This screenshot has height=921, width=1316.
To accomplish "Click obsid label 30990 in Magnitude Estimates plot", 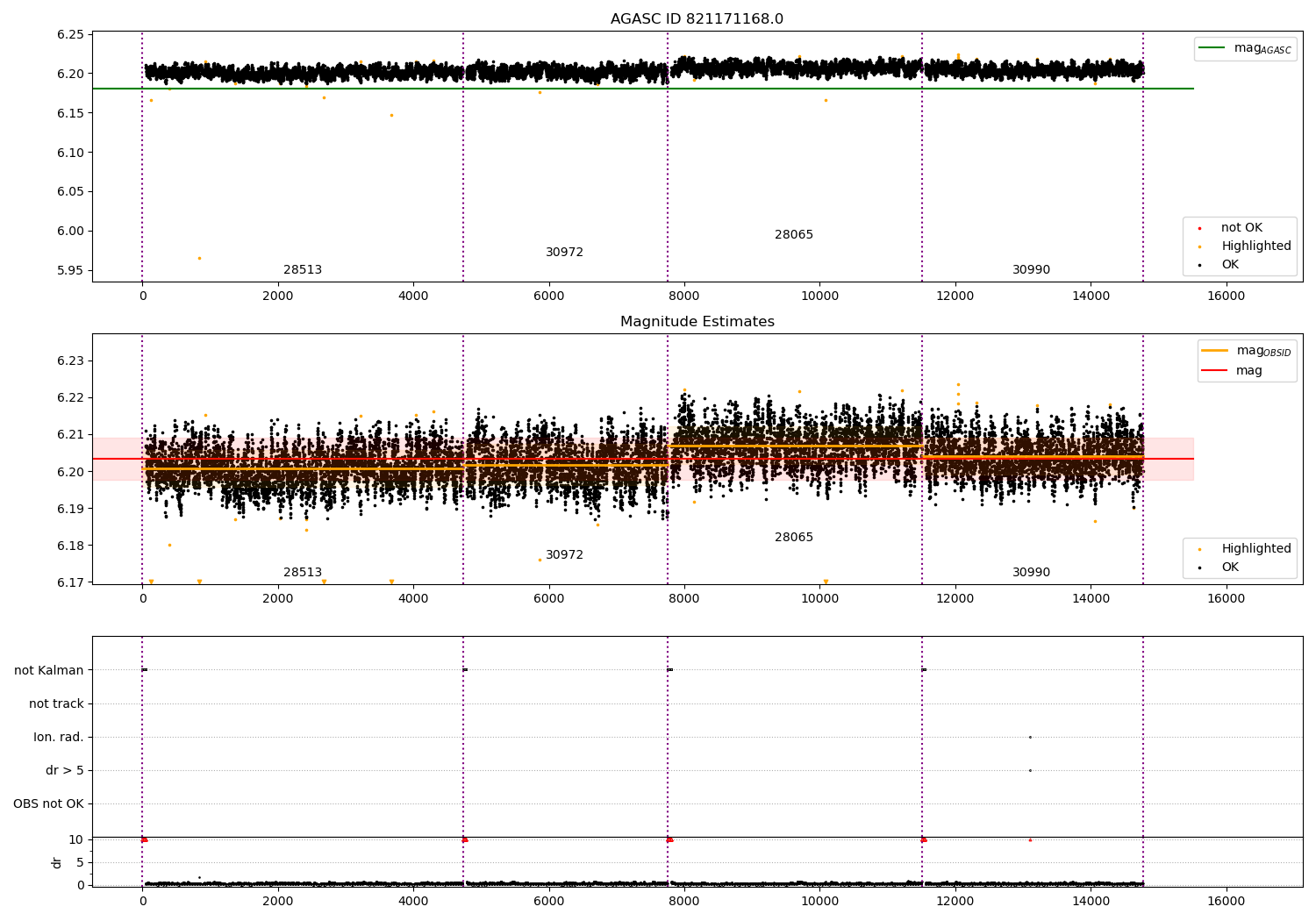I will pos(1031,573).
